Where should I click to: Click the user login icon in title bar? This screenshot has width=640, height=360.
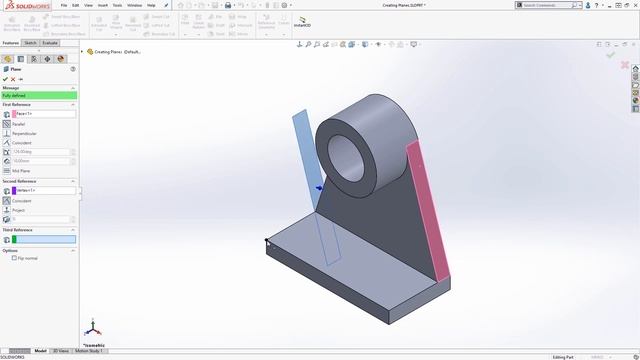click(588, 5)
